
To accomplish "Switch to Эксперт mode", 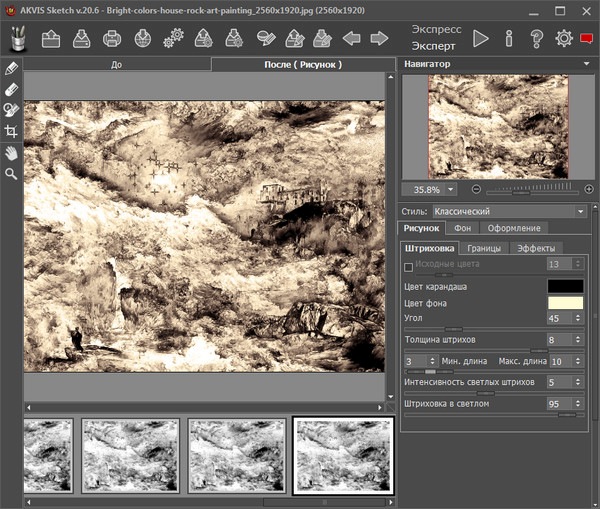I will [435, 47].
